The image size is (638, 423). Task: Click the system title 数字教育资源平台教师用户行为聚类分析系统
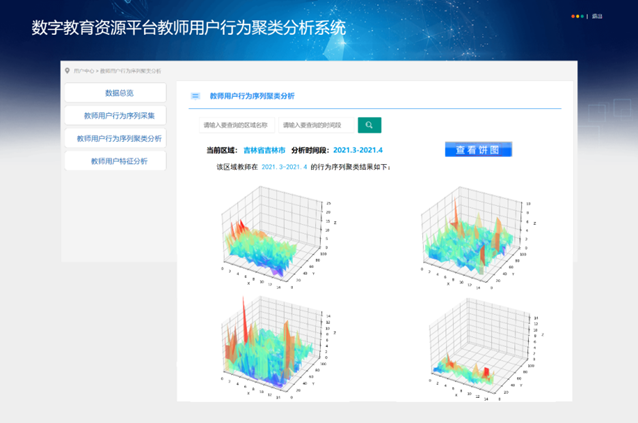click(189, 28)
